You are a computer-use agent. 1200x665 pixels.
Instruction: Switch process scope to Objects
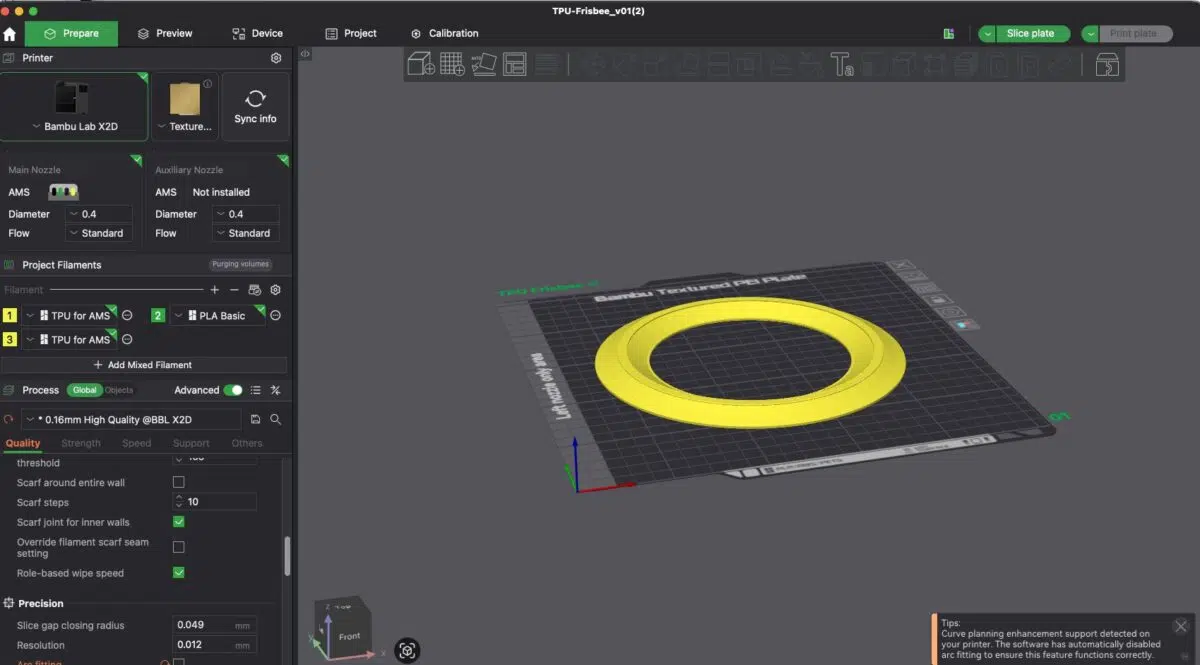tap(119, 390)
